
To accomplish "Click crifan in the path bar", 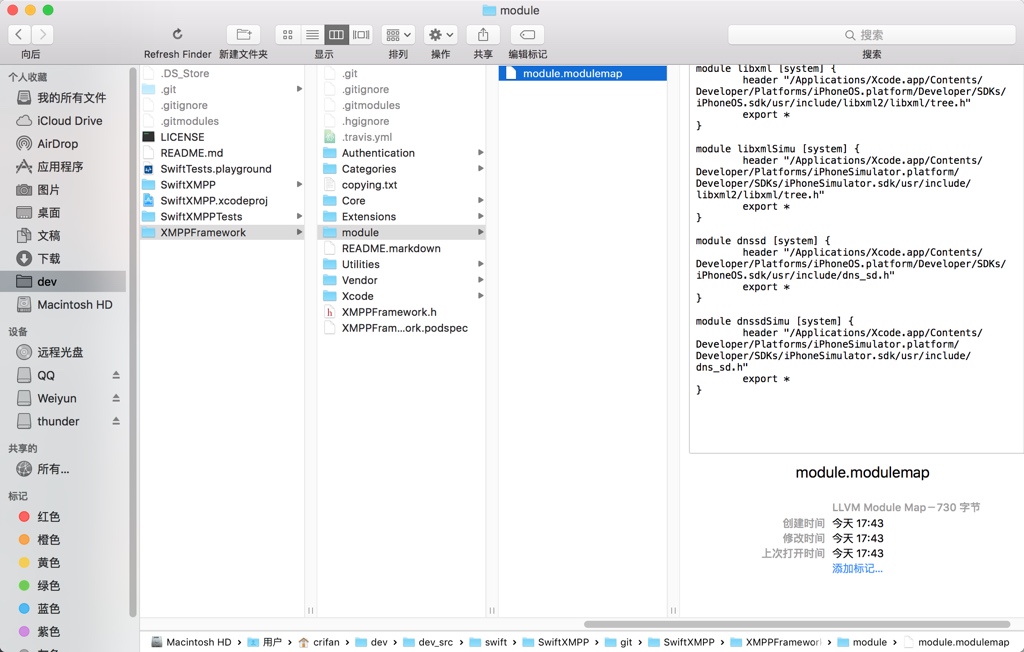I will [319, 642].
